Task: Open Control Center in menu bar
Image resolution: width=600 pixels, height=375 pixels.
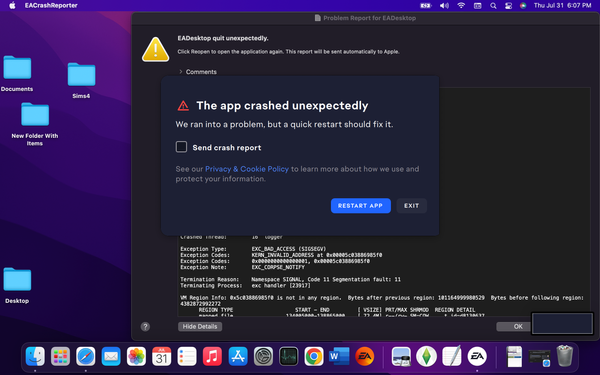Action: 508,5
